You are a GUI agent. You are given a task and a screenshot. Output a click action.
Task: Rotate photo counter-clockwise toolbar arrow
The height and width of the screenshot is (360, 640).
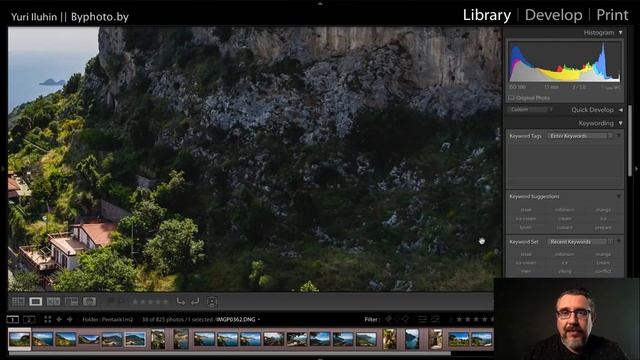[180, 302]
